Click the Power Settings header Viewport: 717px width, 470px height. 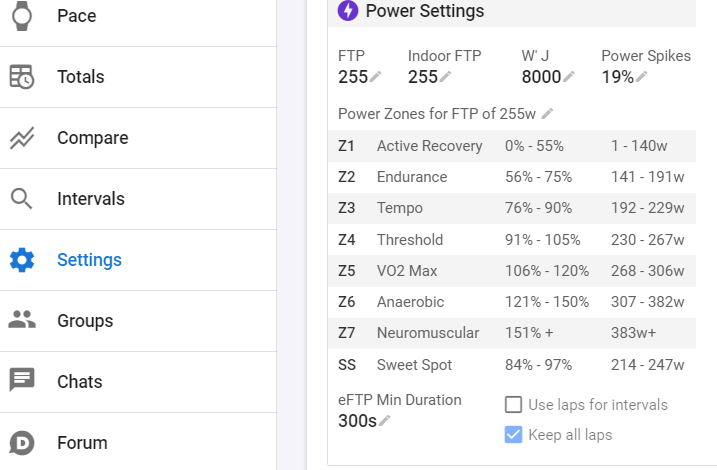coord(425,12)
